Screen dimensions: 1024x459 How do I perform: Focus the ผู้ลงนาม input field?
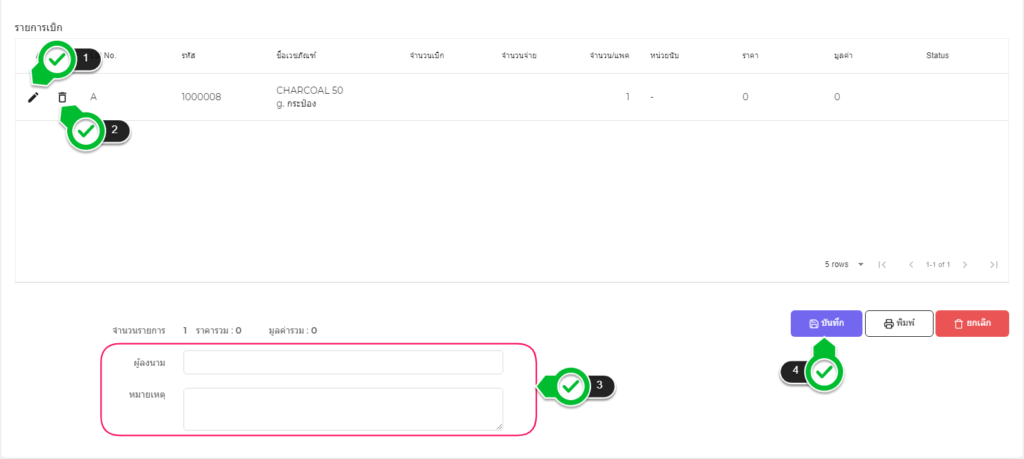pyautogui.click(x=343, y=362)
